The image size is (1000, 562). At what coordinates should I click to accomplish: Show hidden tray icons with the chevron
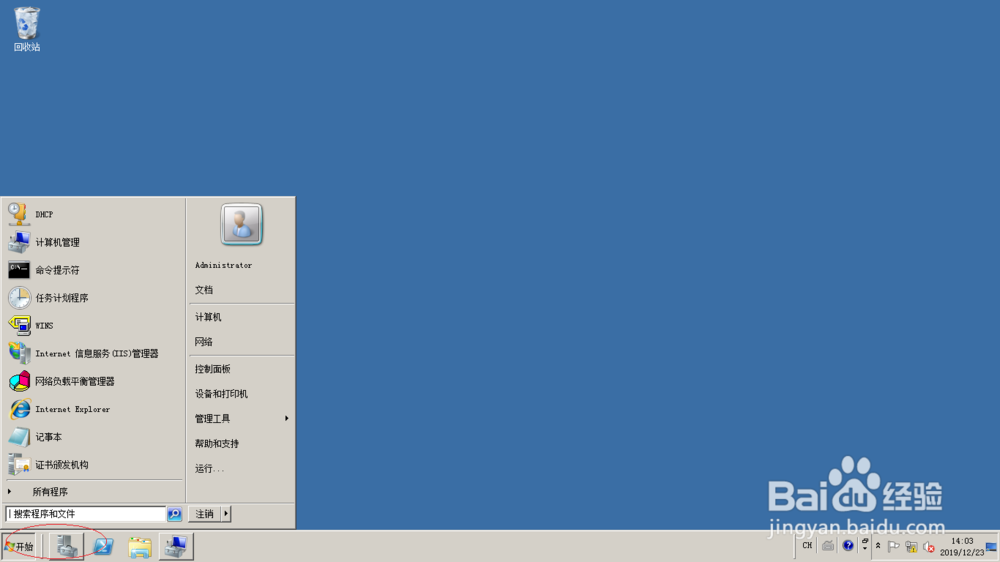(878, 546)
